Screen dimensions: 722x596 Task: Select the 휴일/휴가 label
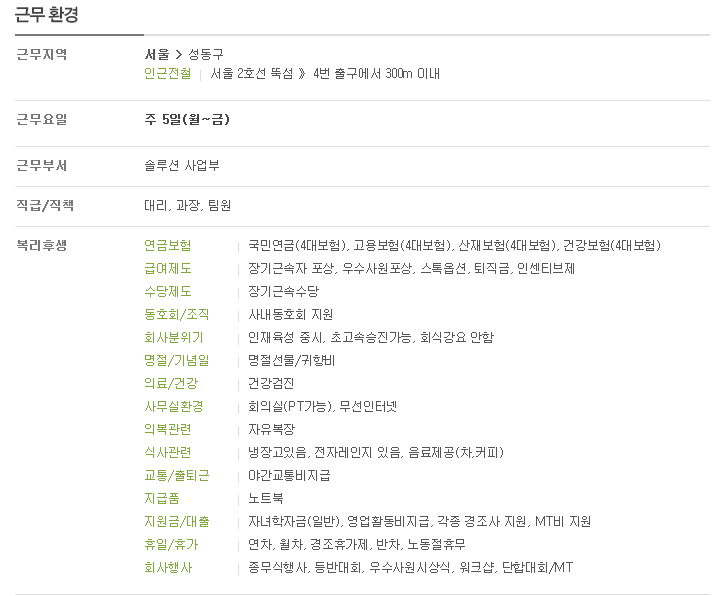171,545
